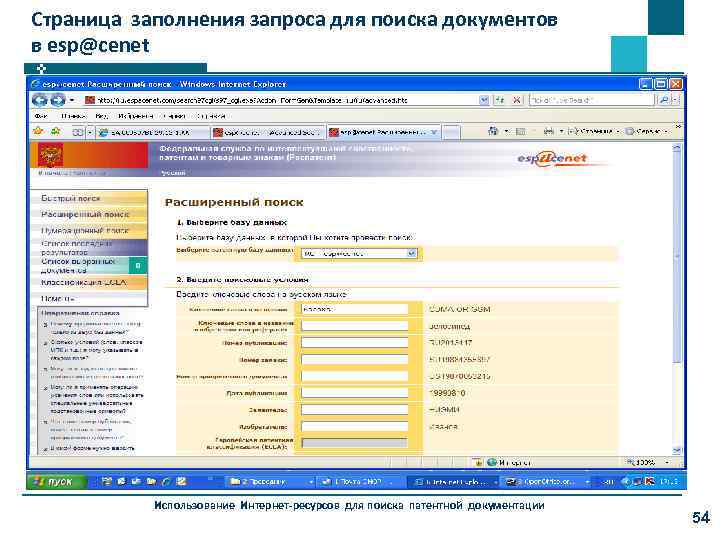720x540 pixels.
Task: Click the Internet zone globe icon
Action: coord(492,462)
